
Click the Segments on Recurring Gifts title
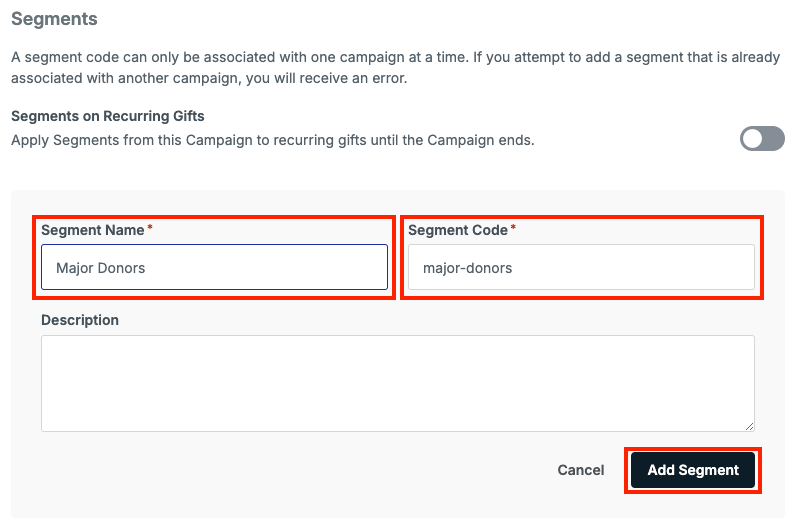(x=107, y=116)
